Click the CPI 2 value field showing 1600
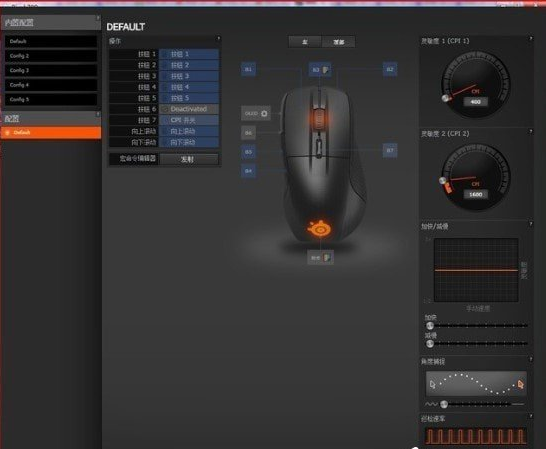This screenshot has width=546, height=449. pyautogui.click(x=476, y=194)
